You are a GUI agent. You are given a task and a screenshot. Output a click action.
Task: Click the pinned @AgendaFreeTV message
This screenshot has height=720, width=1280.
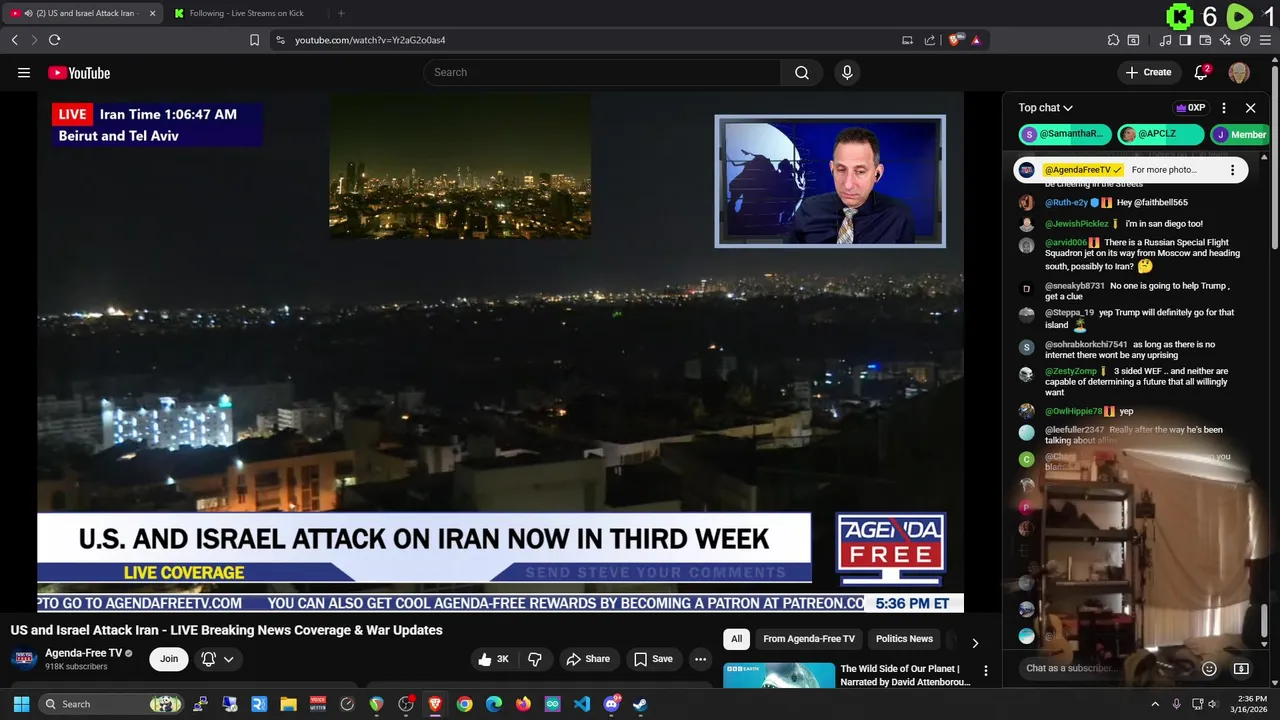pos(1129,170)
